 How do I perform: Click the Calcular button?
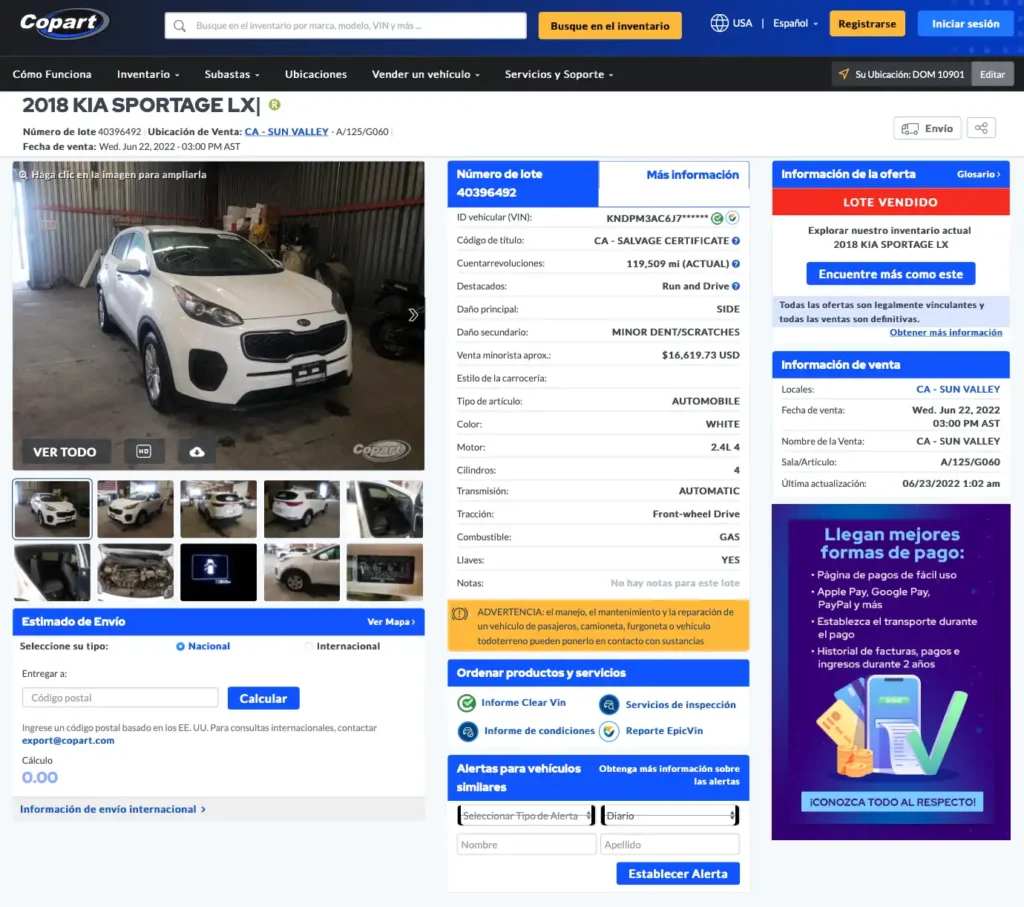(x=263, y=698)
